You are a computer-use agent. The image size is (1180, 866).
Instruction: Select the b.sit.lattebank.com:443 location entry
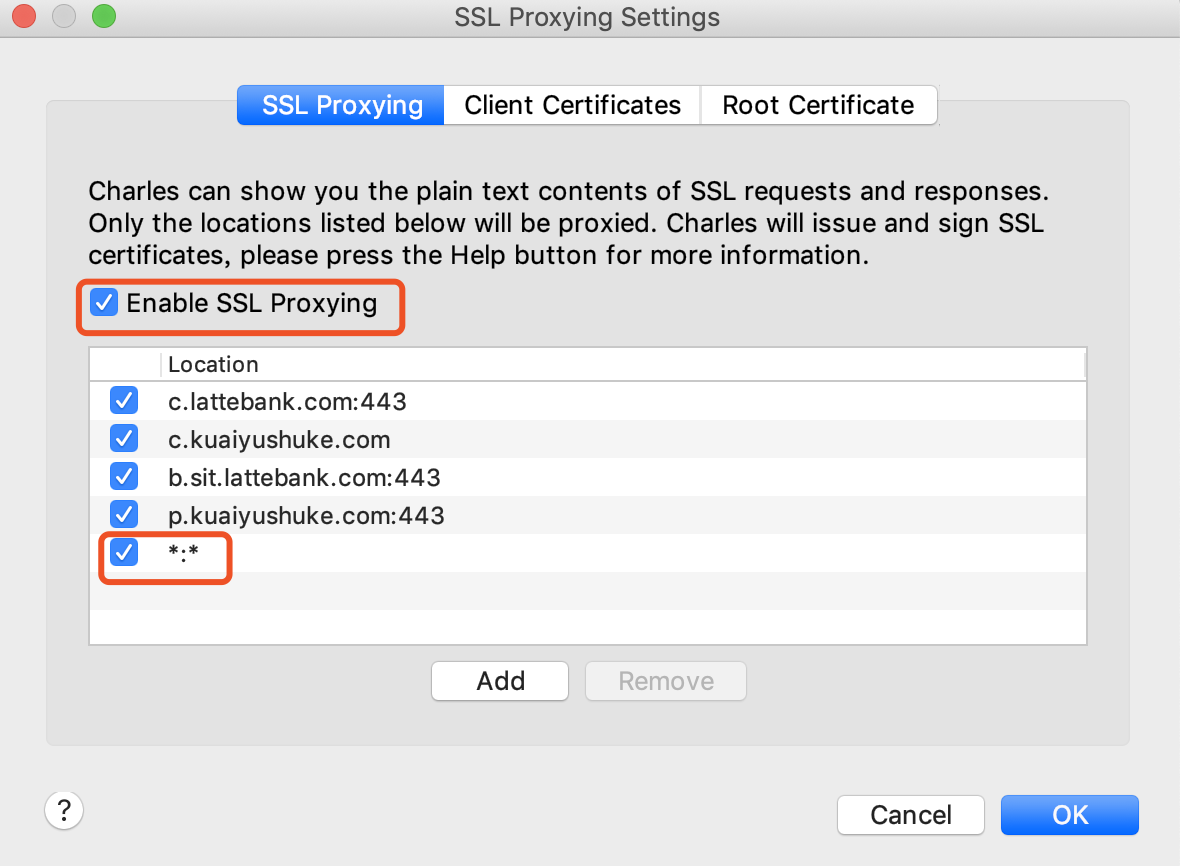click(x=304, y=477)
